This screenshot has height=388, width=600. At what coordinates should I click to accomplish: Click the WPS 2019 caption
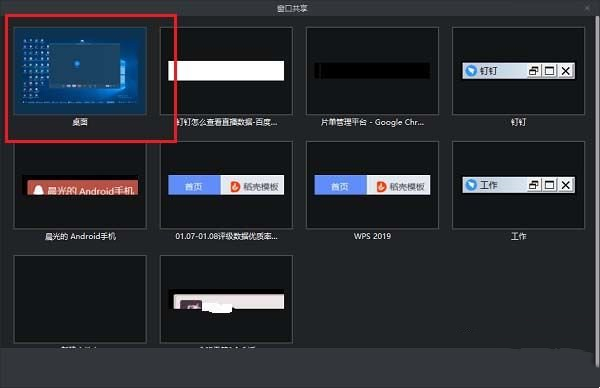click(372, 236)
